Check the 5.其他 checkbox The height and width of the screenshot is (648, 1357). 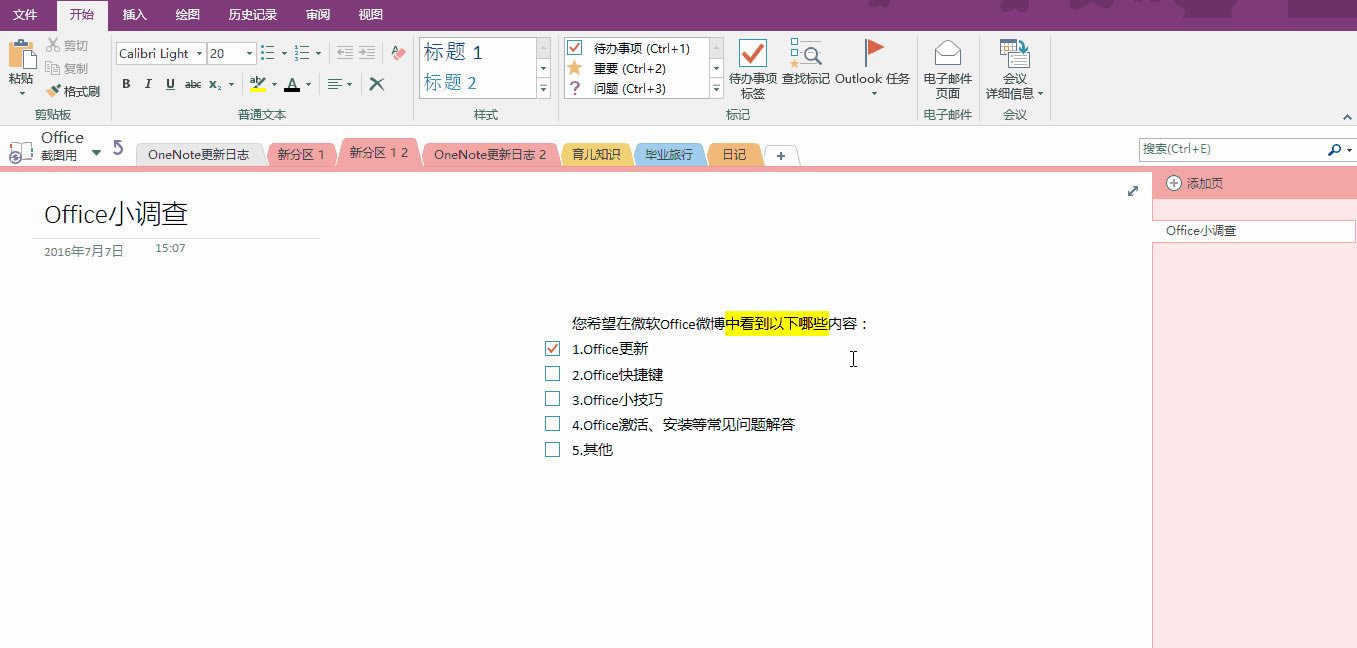tap(552, 449)
